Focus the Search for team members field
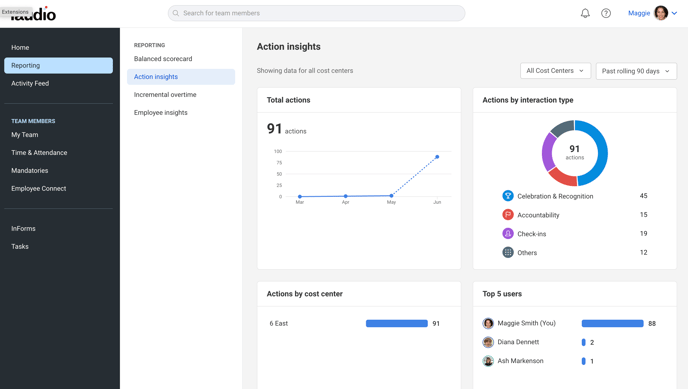Image resolution: width=688 pixels, height=389 pixels. (316, 13)
